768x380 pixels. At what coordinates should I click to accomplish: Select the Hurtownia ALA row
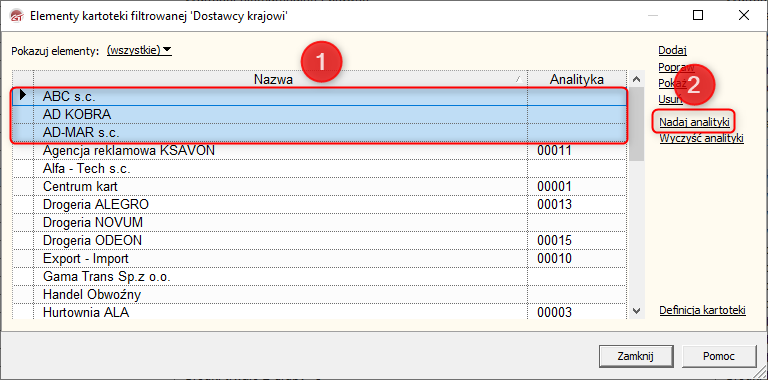(x=320, y=312)
